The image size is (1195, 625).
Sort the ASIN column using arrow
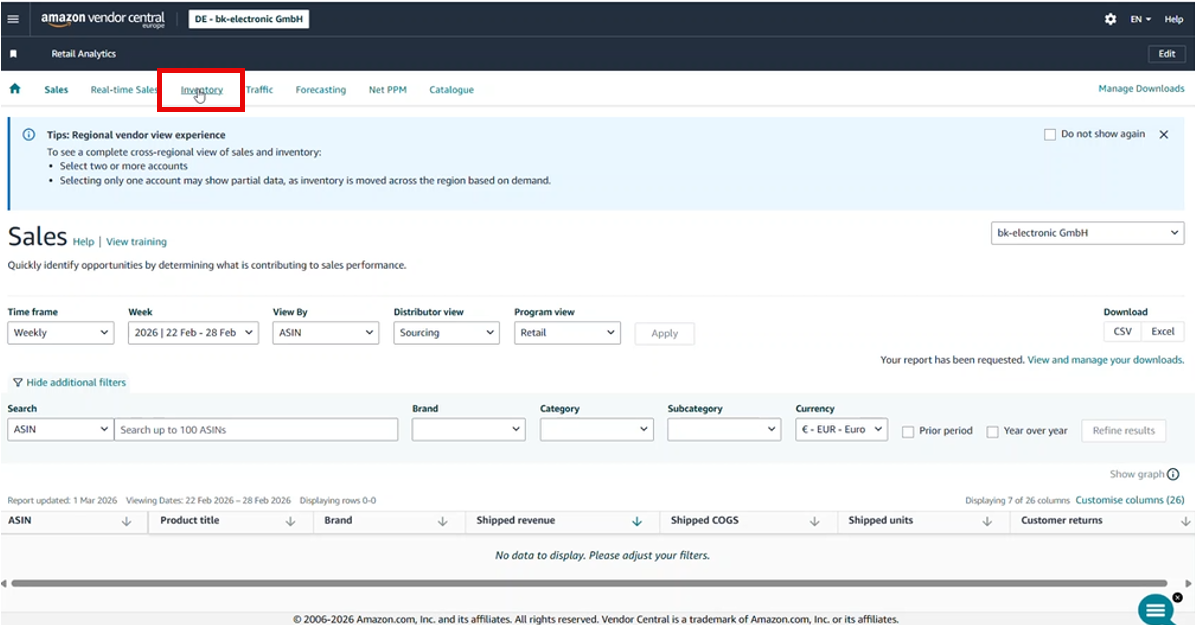pos(126,521)
